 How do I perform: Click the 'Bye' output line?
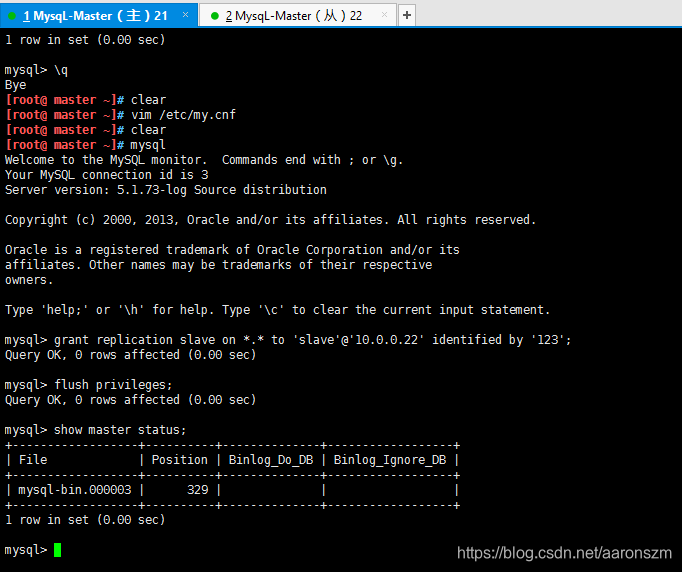16,85
